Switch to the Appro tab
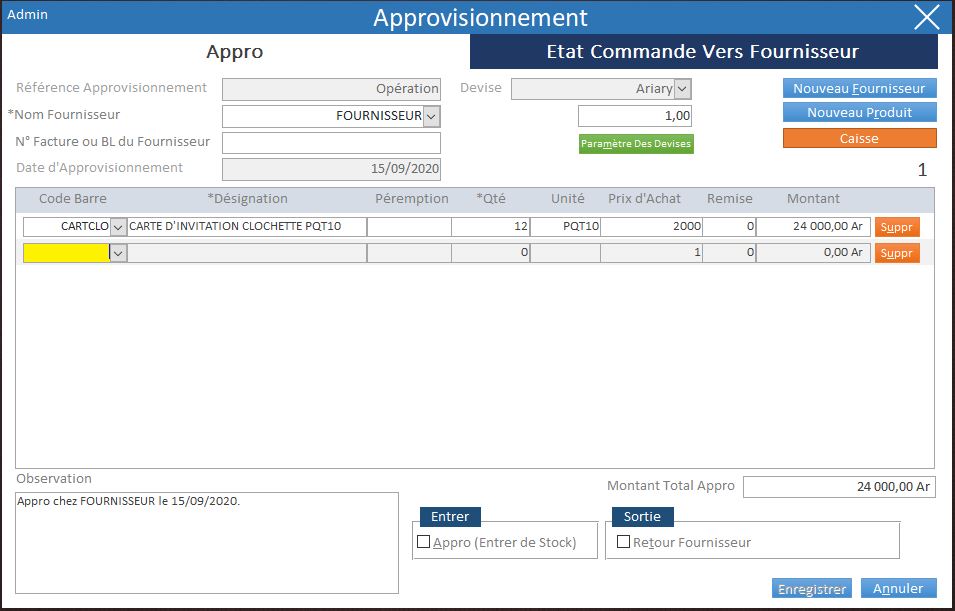This screenshot has width=955, height=611. tap(235, 52)
